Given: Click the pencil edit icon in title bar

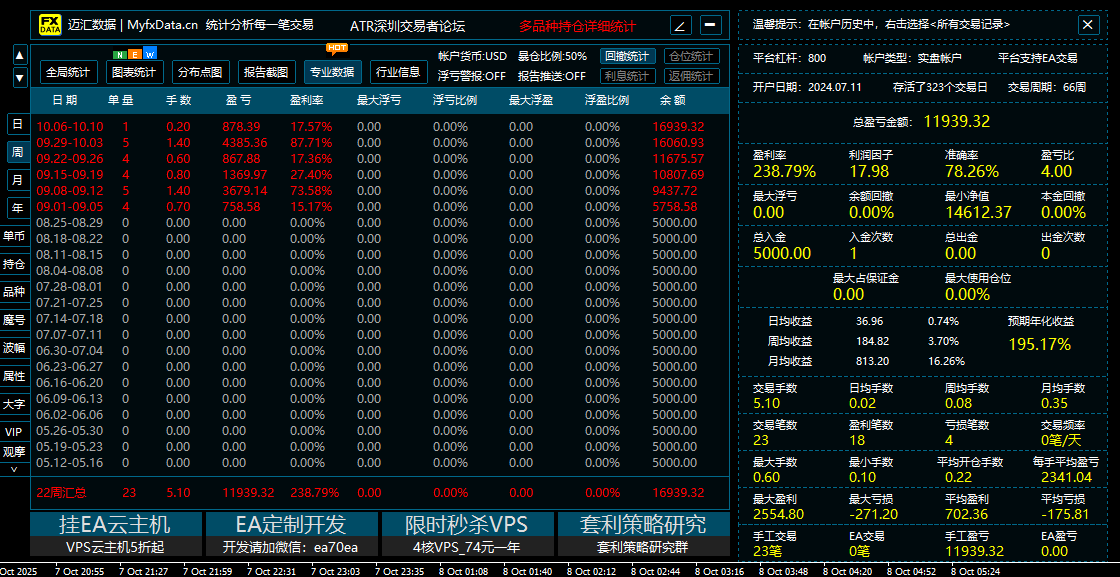Looking at the screenshot, I should [681, 26].
